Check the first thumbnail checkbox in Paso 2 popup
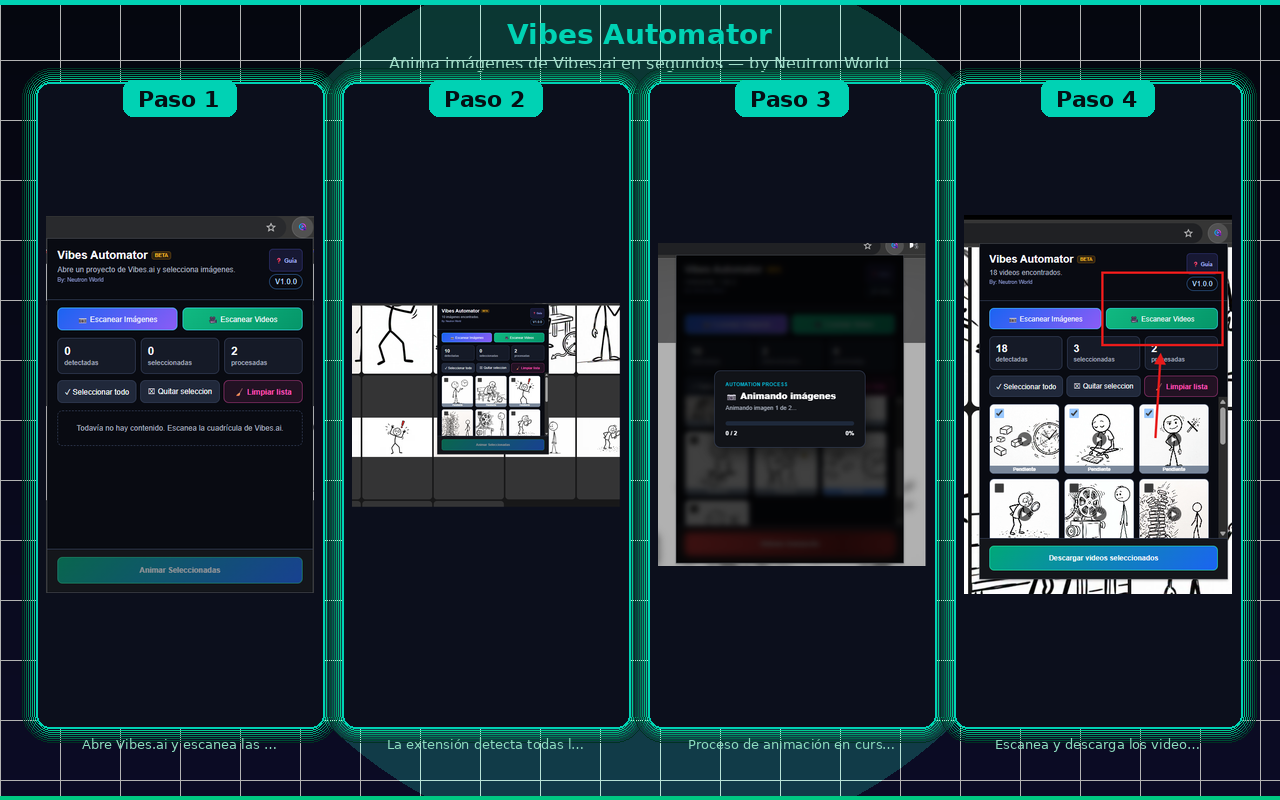This screenshot has height=800, width=1280. [446, 380]
